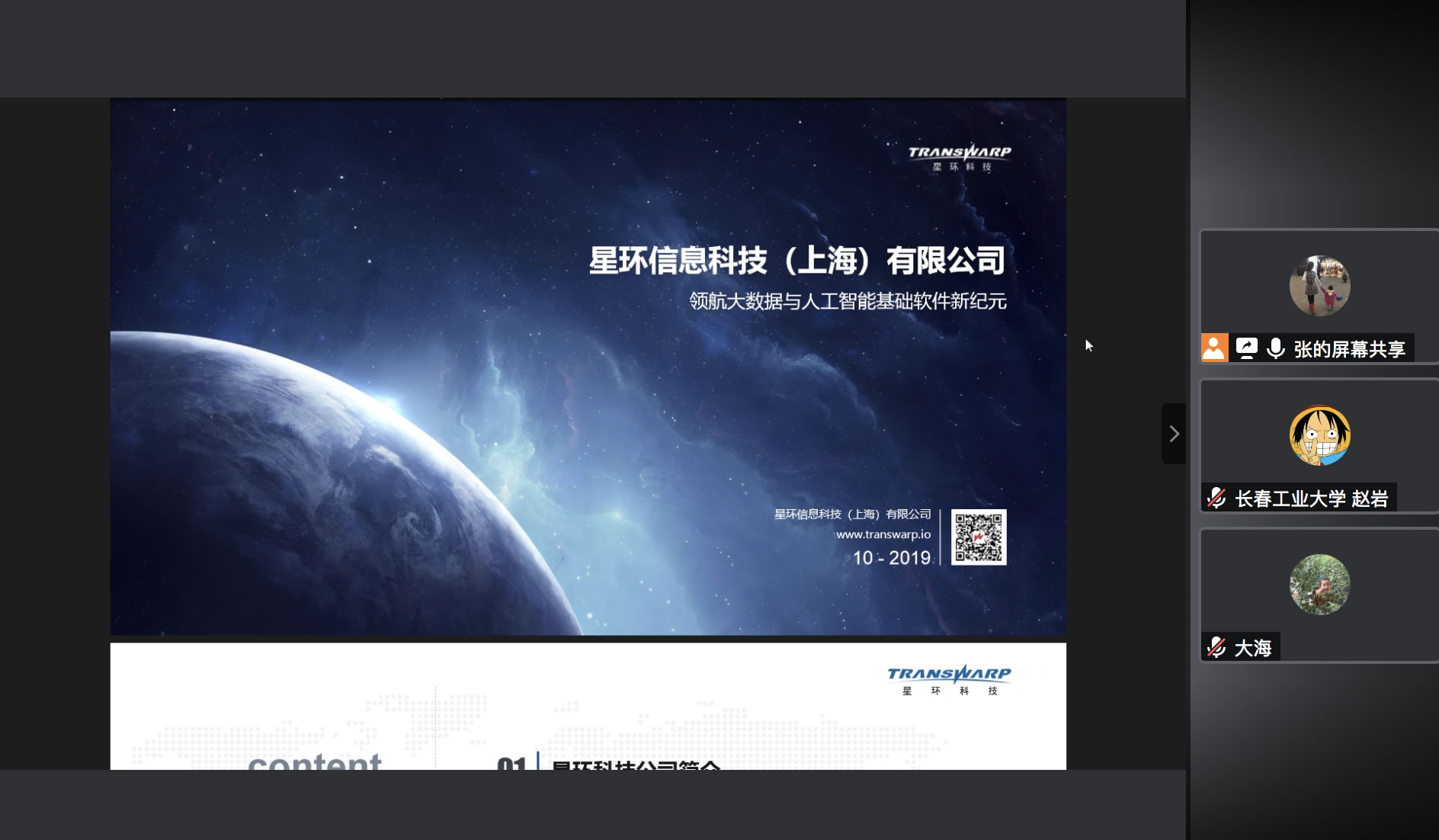
Task: Click the 大海 participant name label
Action: coord(1253,648)
